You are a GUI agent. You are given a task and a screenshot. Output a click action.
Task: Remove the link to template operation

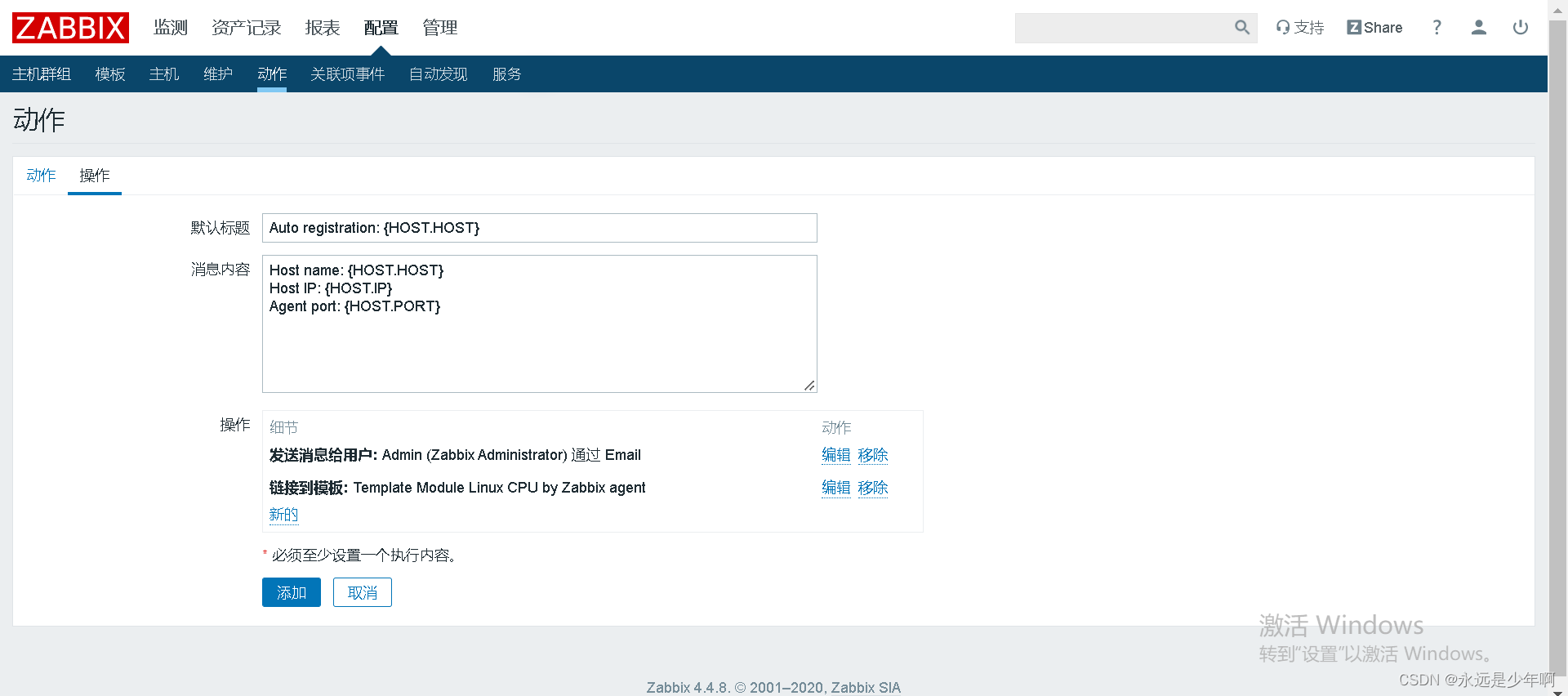pyautogui.click(x=873, y=488)
